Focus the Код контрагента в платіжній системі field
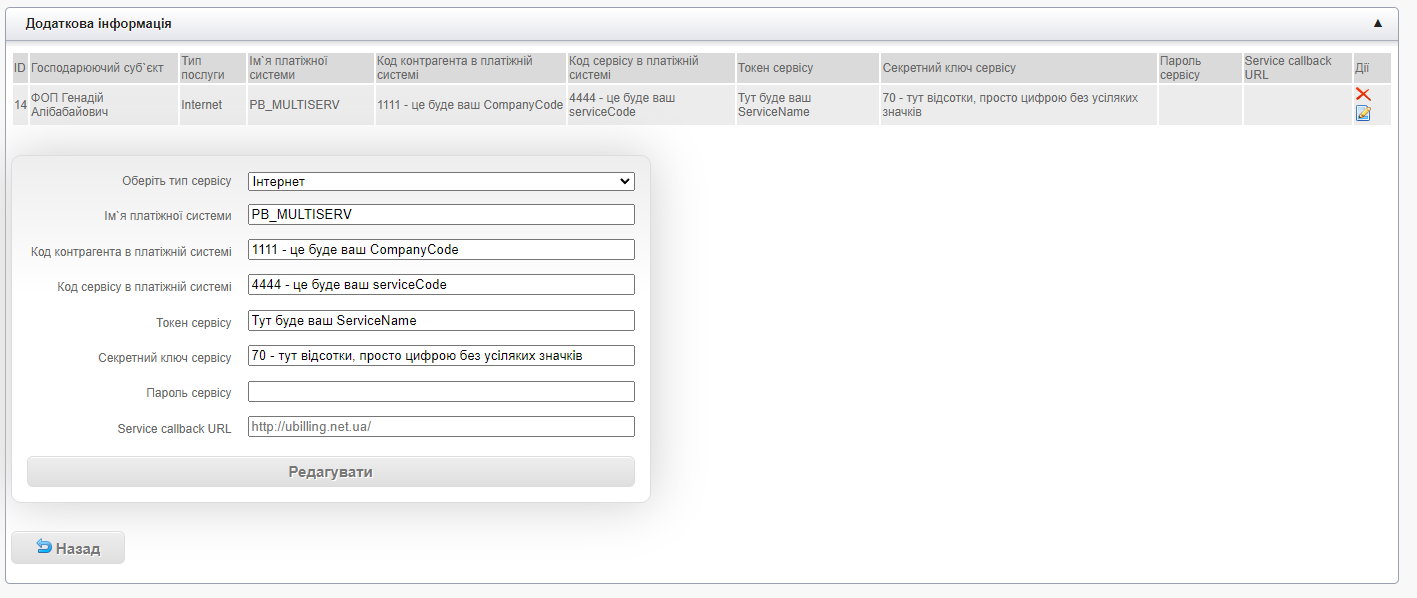 coord(441,250)
